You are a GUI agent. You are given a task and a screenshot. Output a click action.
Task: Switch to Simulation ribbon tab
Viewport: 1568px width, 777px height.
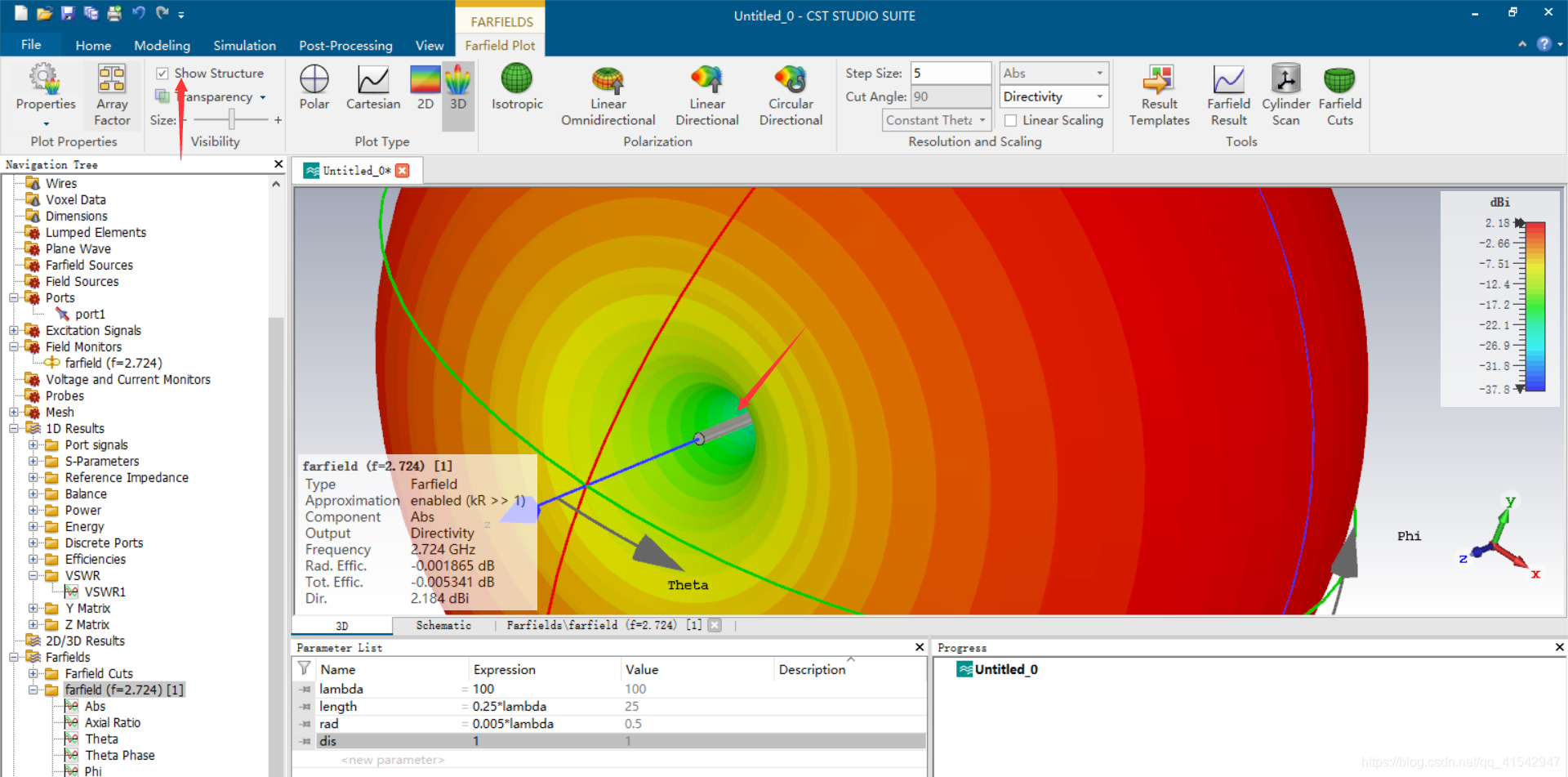244,46
